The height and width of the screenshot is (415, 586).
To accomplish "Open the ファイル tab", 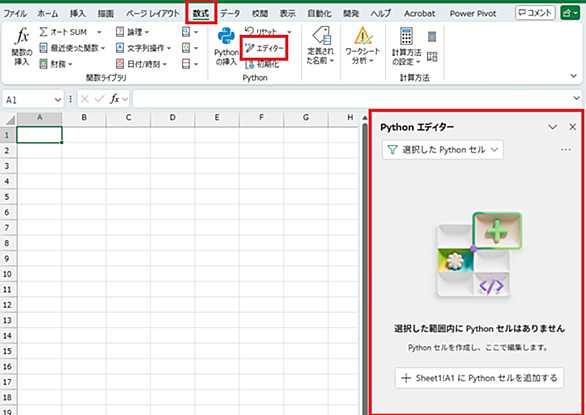I will pyautogui.click(x=15, y=14).
